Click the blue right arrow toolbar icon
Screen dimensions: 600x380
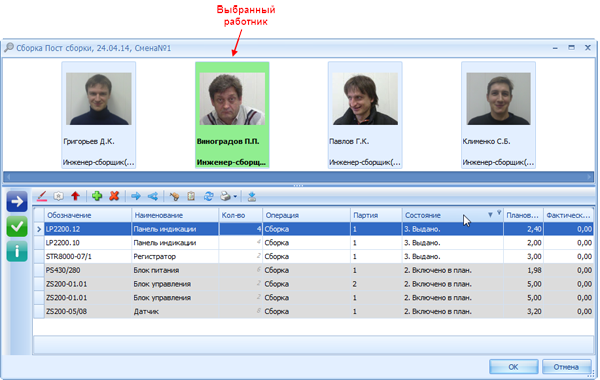[136, 196]
